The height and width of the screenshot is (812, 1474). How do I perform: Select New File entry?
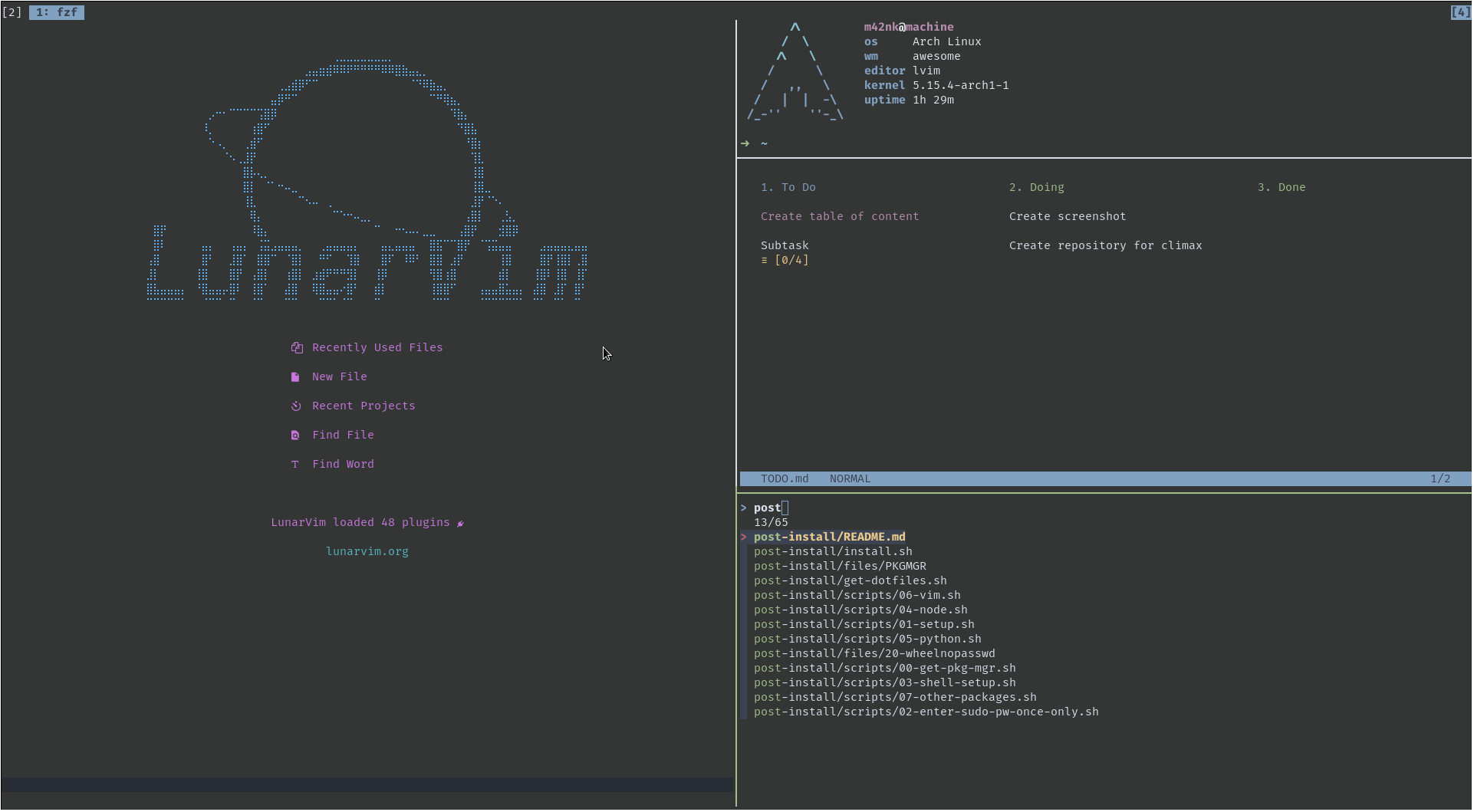pos(340,377)
